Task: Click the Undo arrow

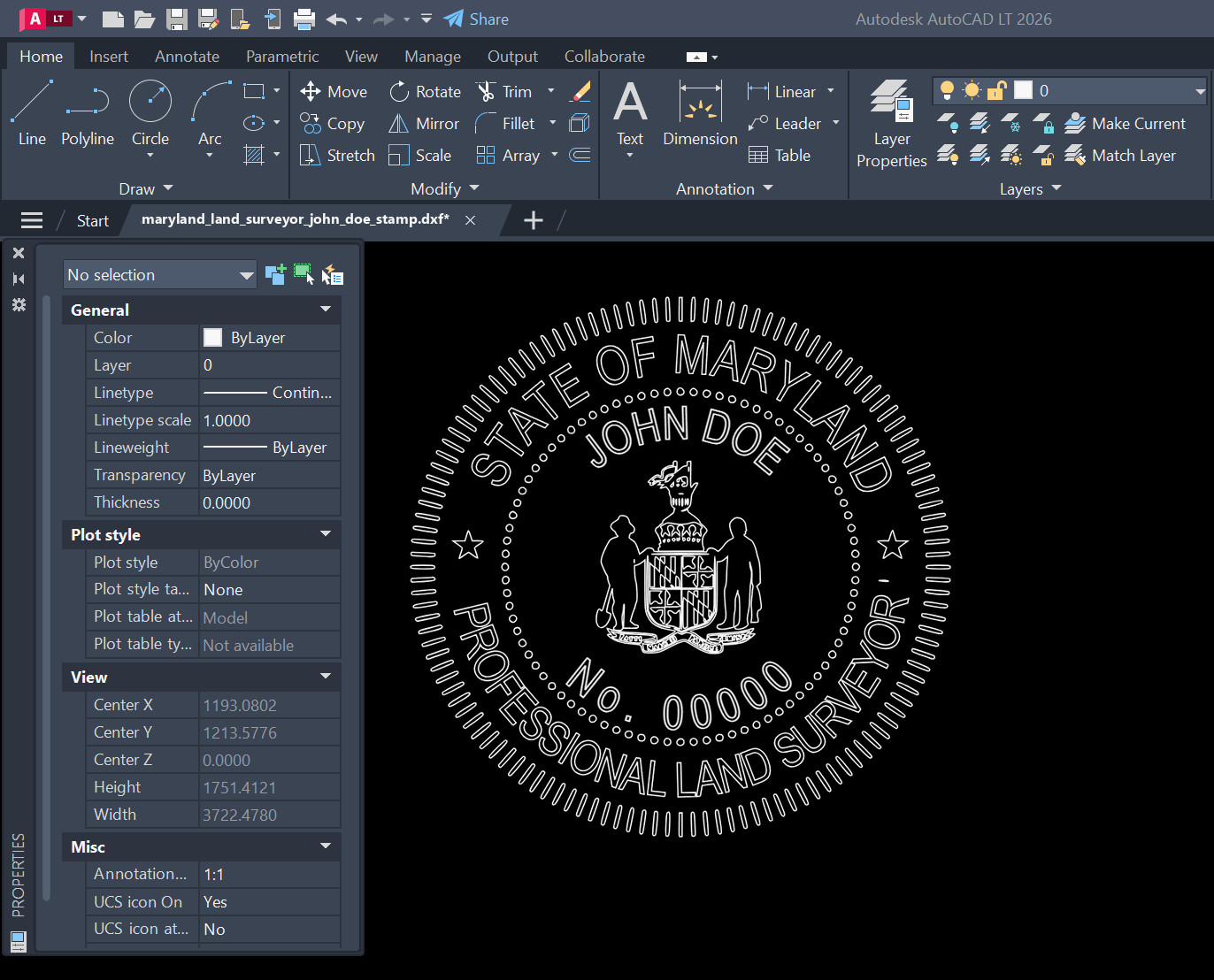Action: tap(336, 19)
